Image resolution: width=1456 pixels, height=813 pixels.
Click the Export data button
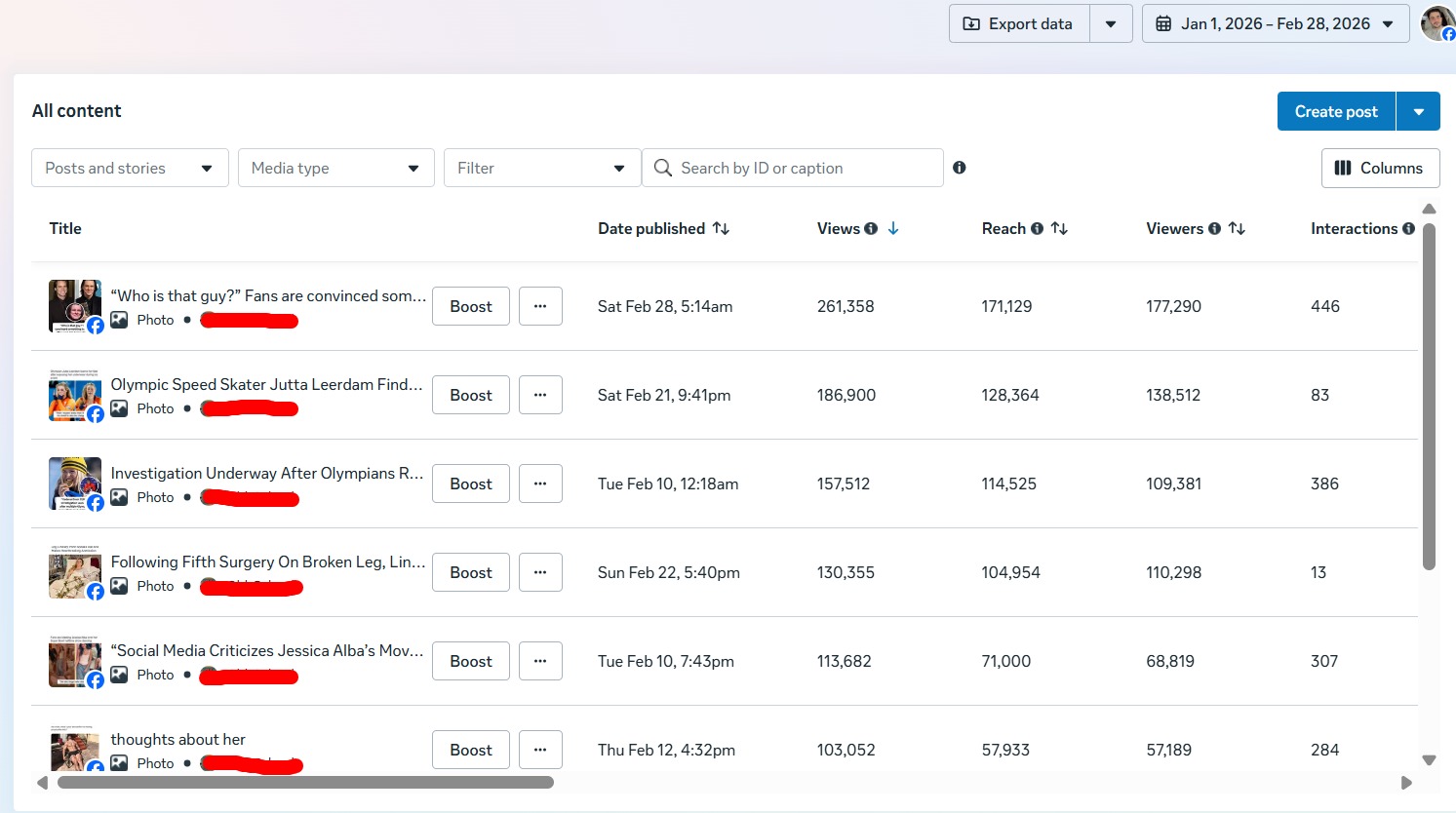coord(1019,23)
